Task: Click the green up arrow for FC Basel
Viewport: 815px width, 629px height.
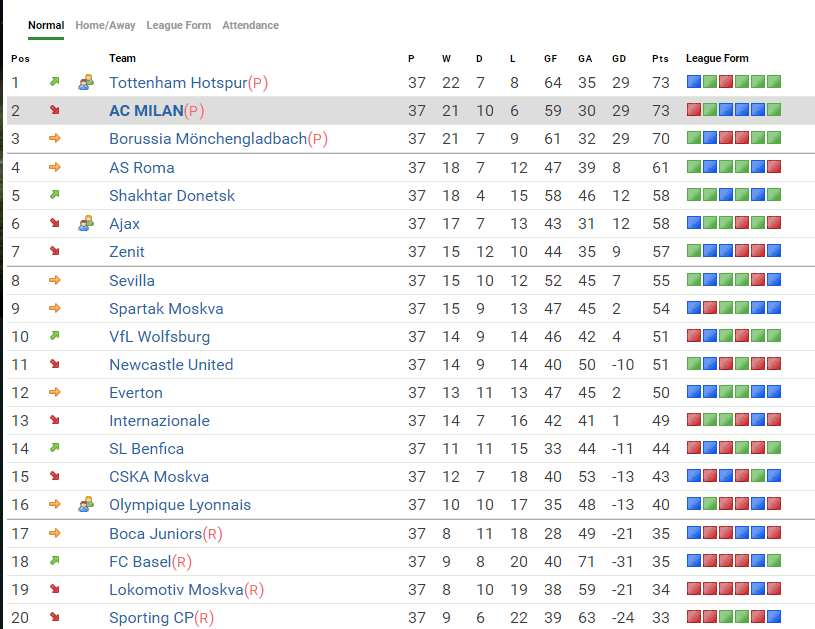Action: tap(54, 561)
